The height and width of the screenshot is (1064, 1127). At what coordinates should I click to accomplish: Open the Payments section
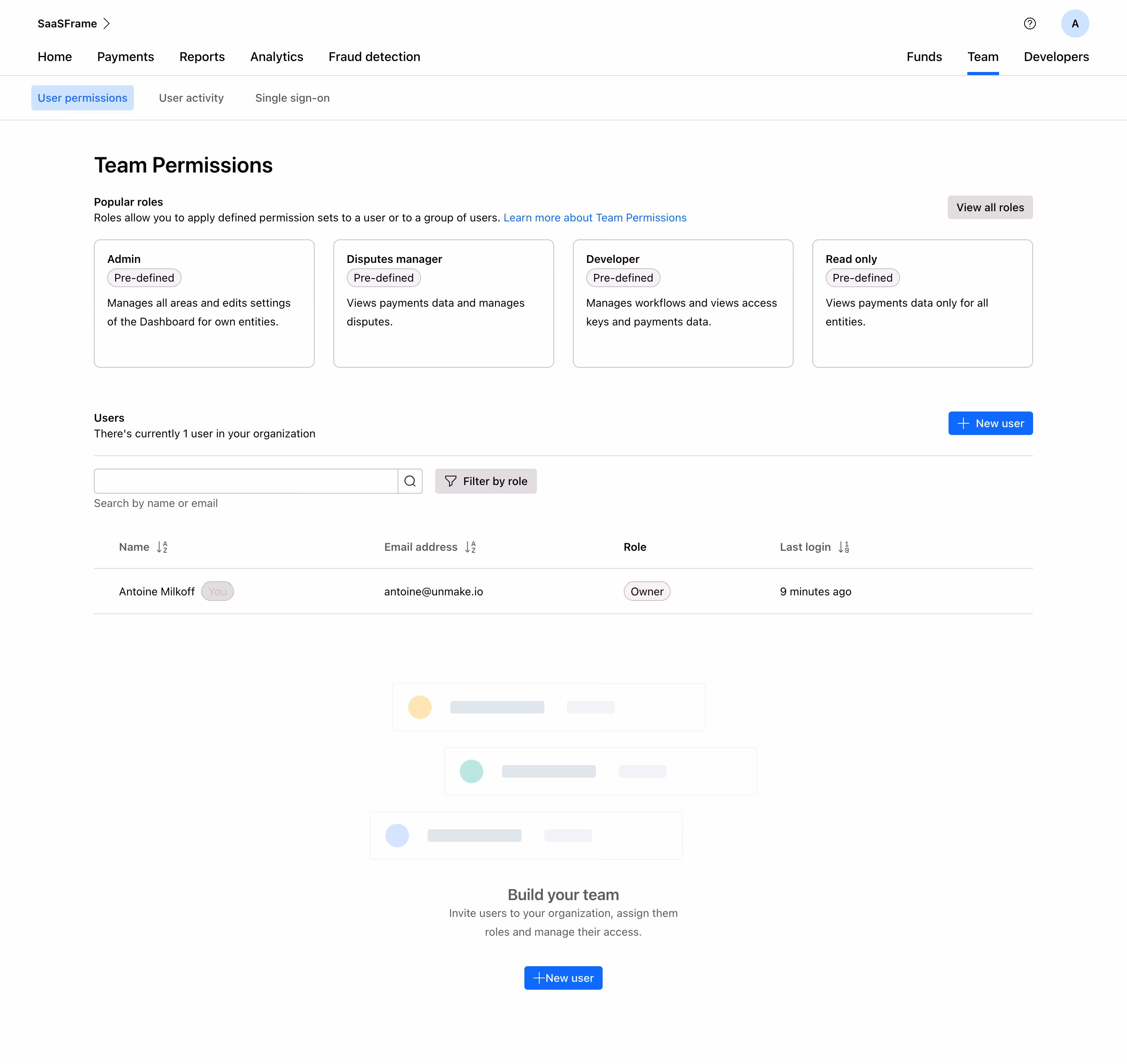pos(125,57)
